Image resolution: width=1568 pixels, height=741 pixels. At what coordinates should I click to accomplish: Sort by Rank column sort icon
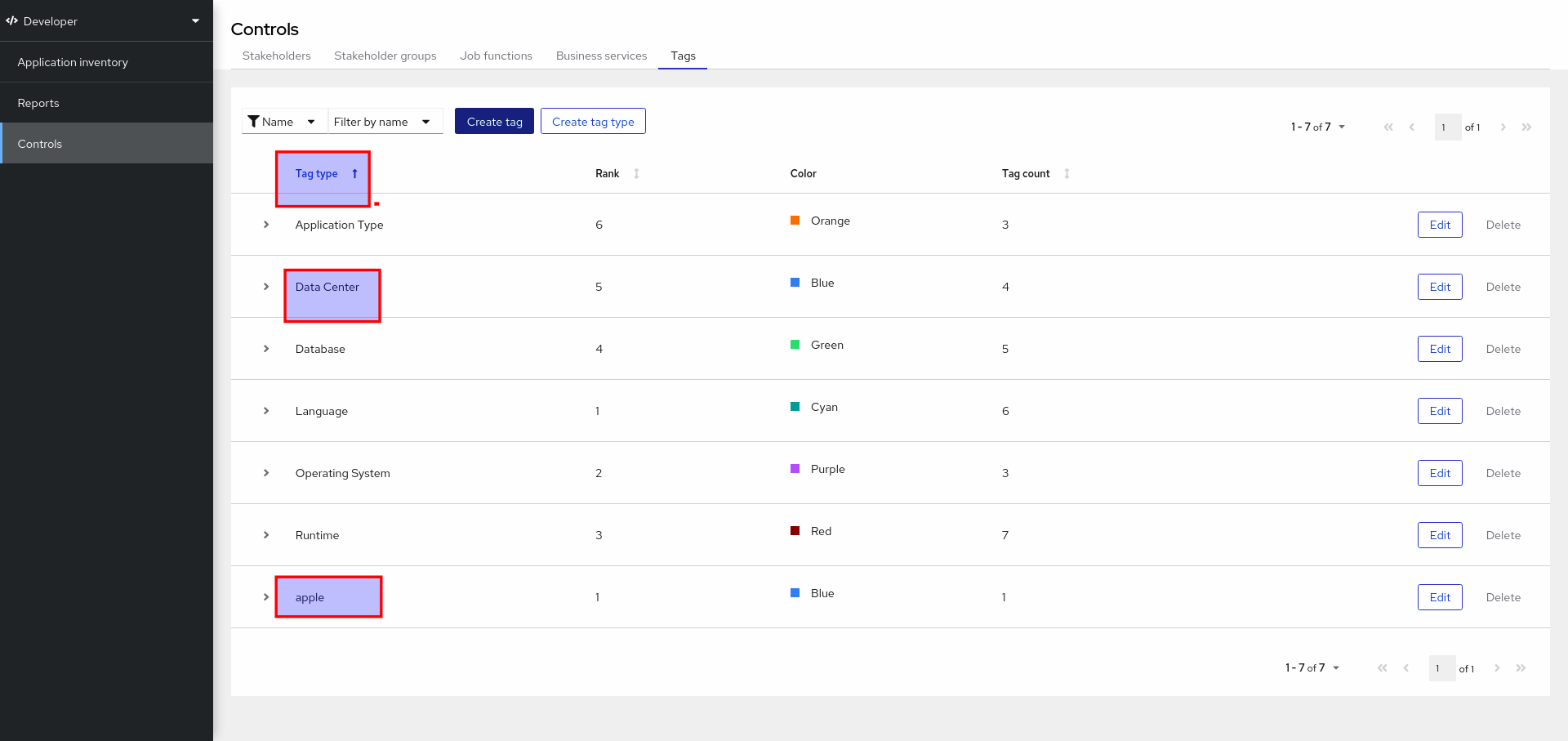[636, 173]
